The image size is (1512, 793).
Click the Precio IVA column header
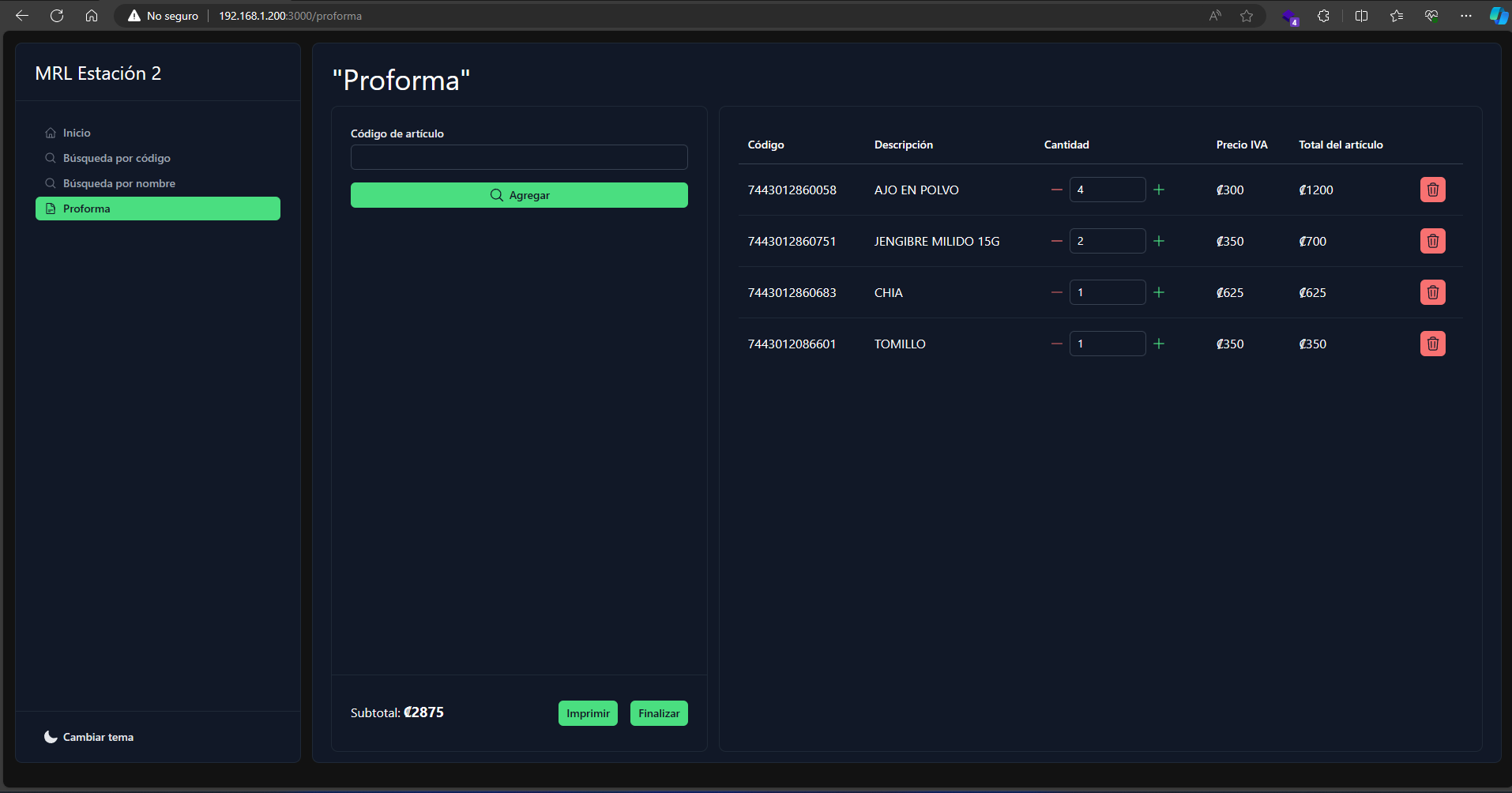pos(1242,145)
